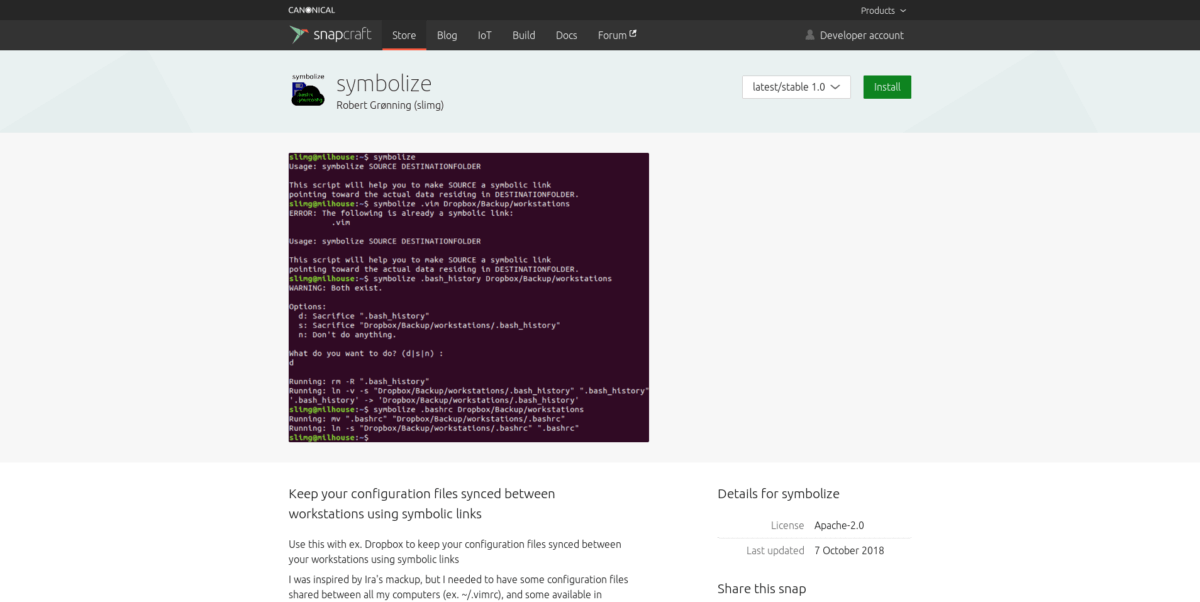This screenshot has height=602, width=1200.
Task: Click the Canonical logo in top bar
Action: click(x=311, y=10)
